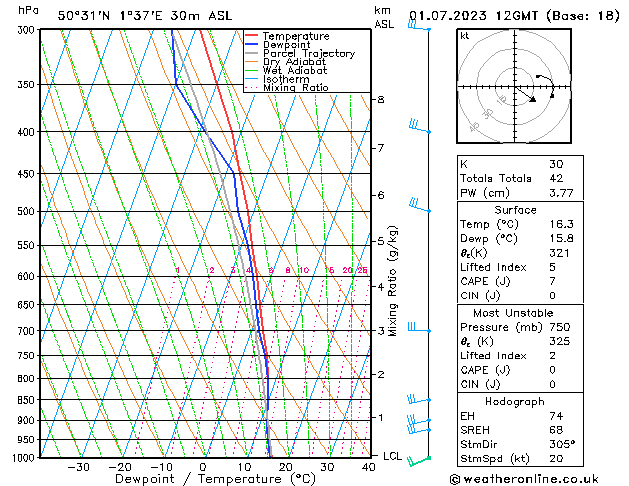Click the wind barb at 300 hPa

[418, 27]
